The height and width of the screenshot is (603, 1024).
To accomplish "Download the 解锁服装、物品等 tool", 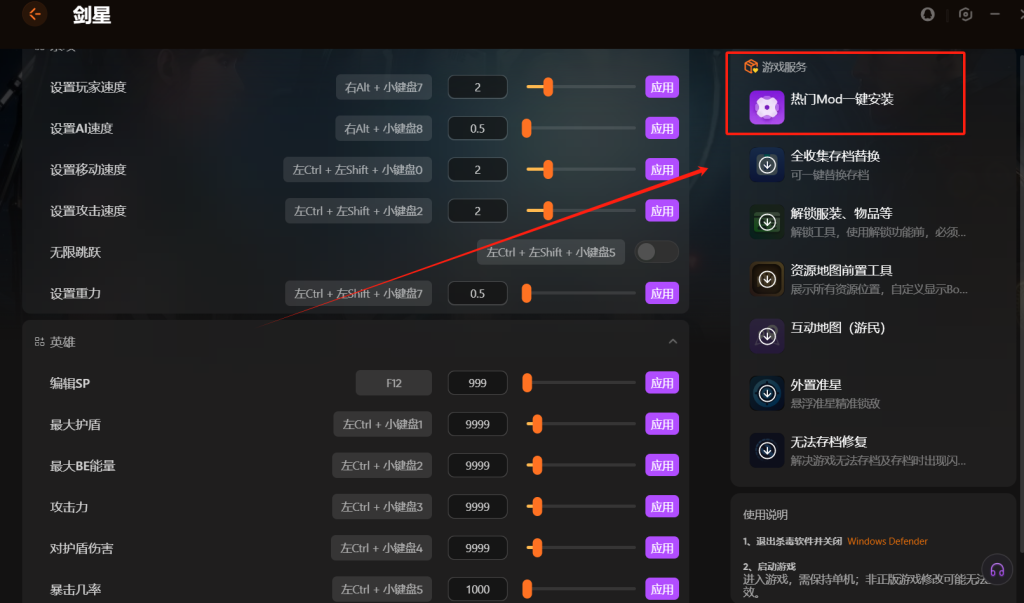I will (767, 222).
